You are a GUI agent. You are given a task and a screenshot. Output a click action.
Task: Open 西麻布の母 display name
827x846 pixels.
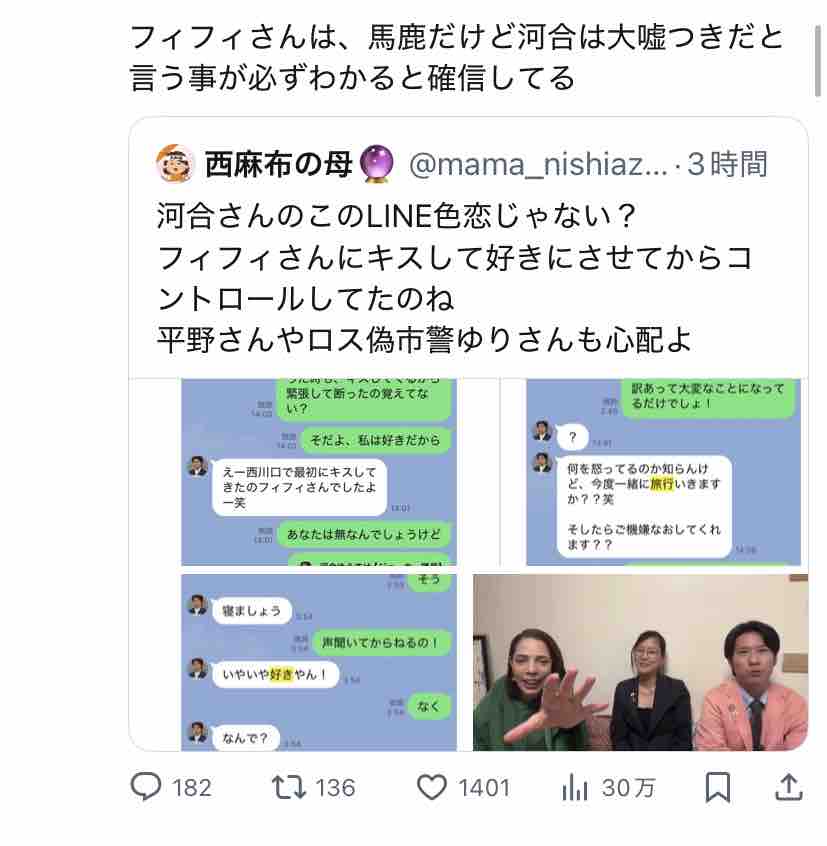(278, 164)
